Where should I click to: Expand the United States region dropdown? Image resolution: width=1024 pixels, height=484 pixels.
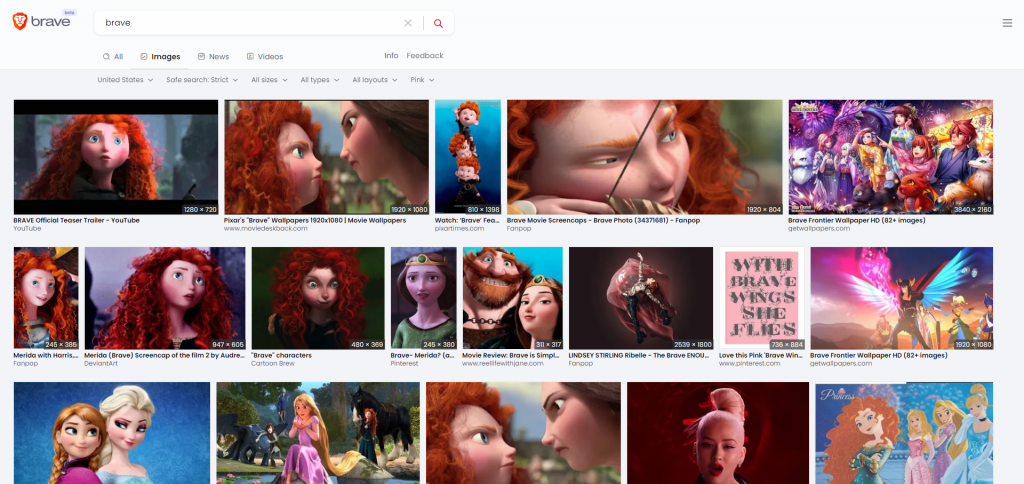coord(125,80)
